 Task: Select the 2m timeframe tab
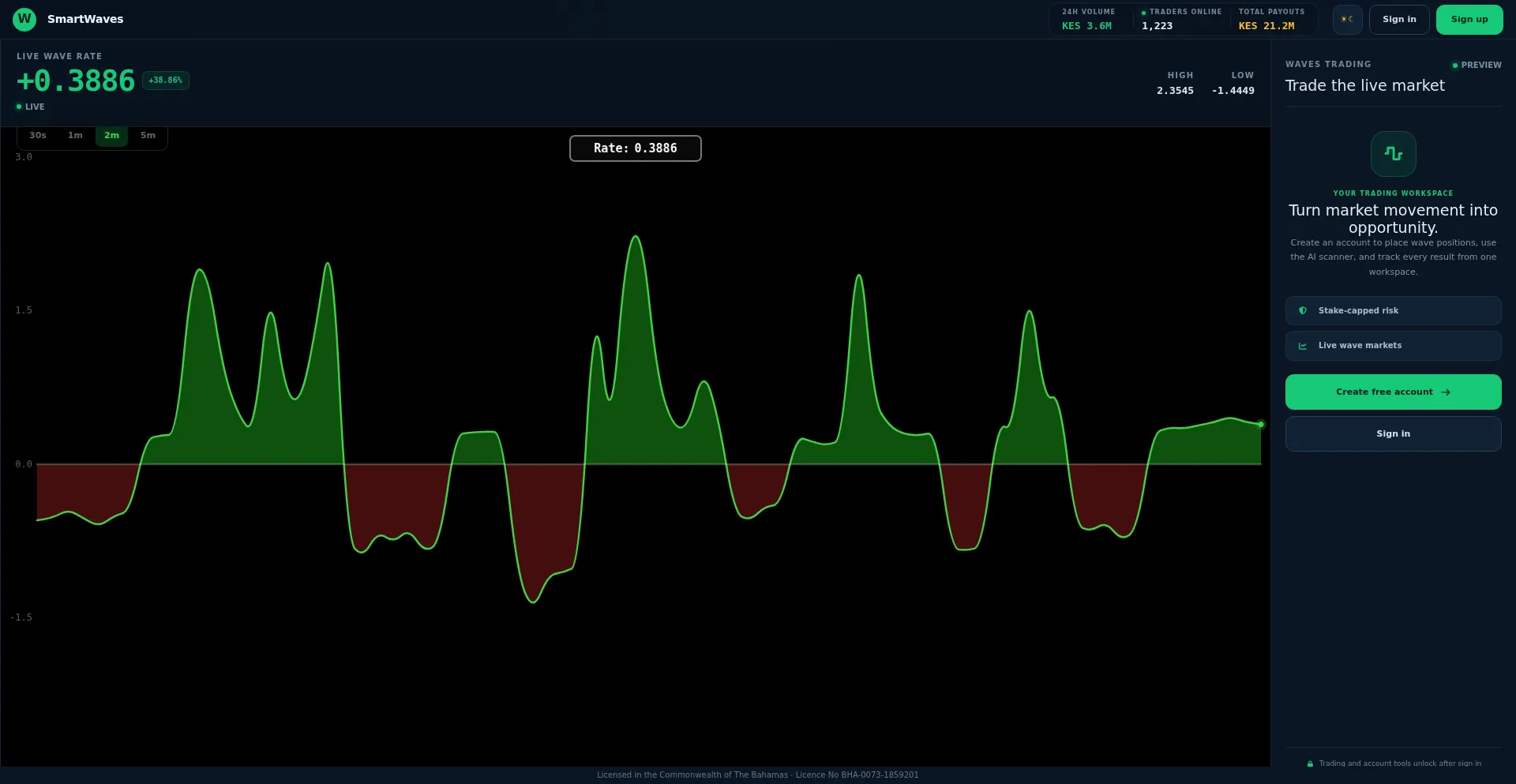111,136
